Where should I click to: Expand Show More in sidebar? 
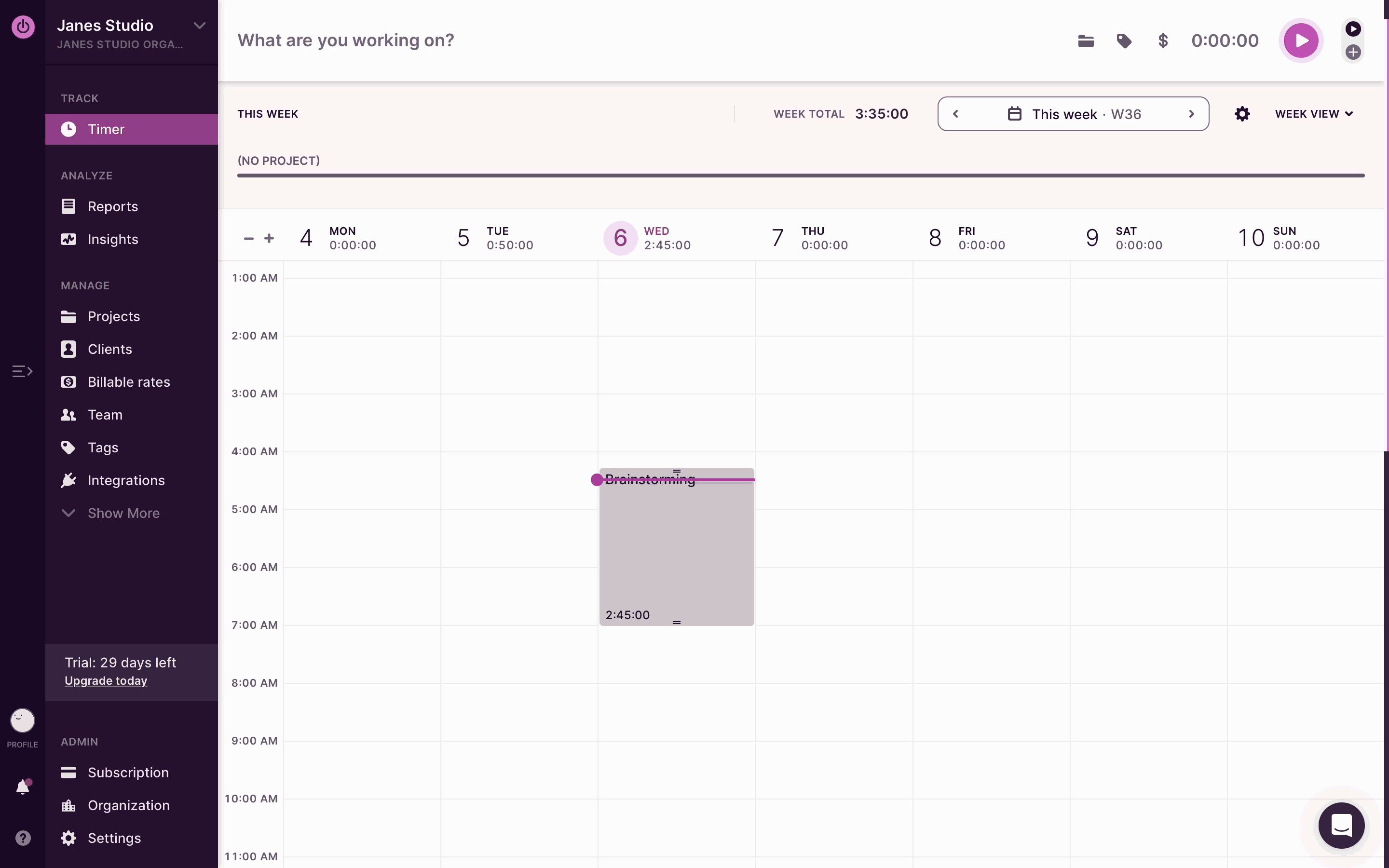coord(123,513)
